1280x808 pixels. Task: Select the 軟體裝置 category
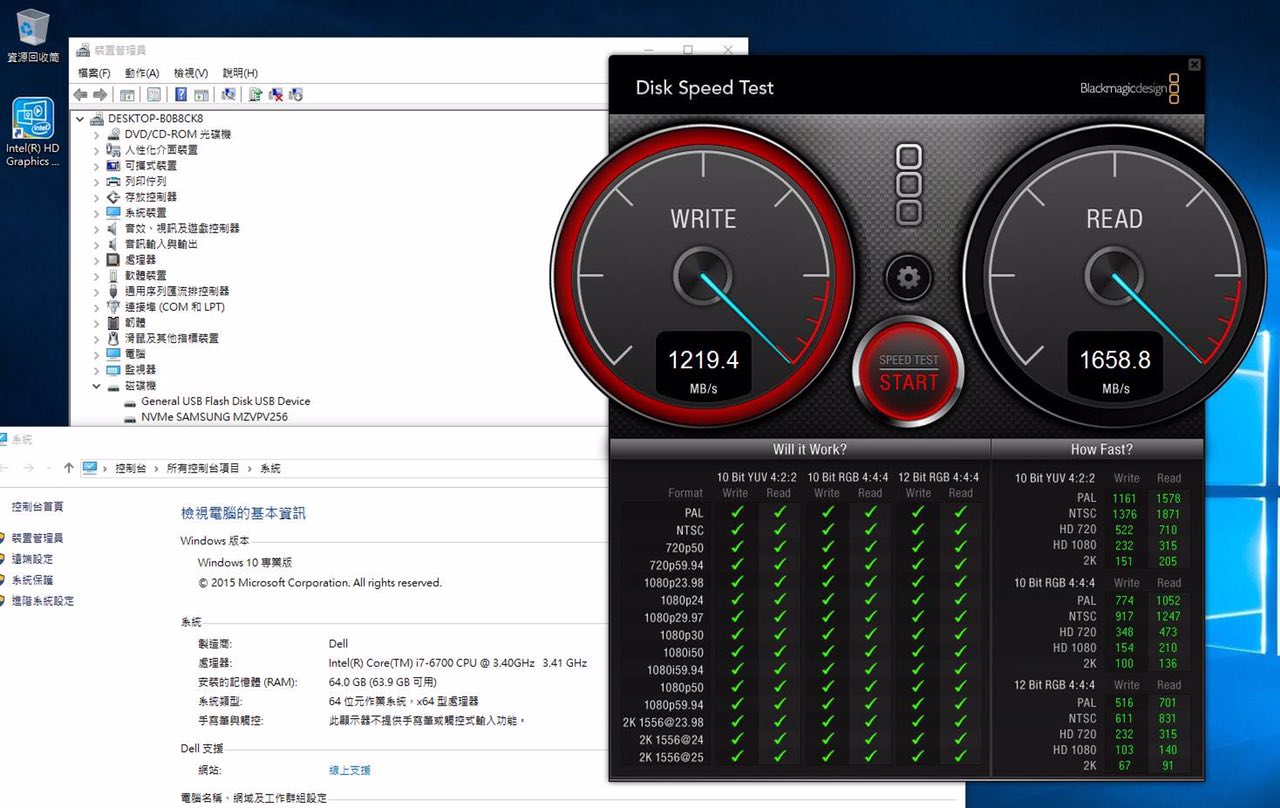tap(146, 275)
